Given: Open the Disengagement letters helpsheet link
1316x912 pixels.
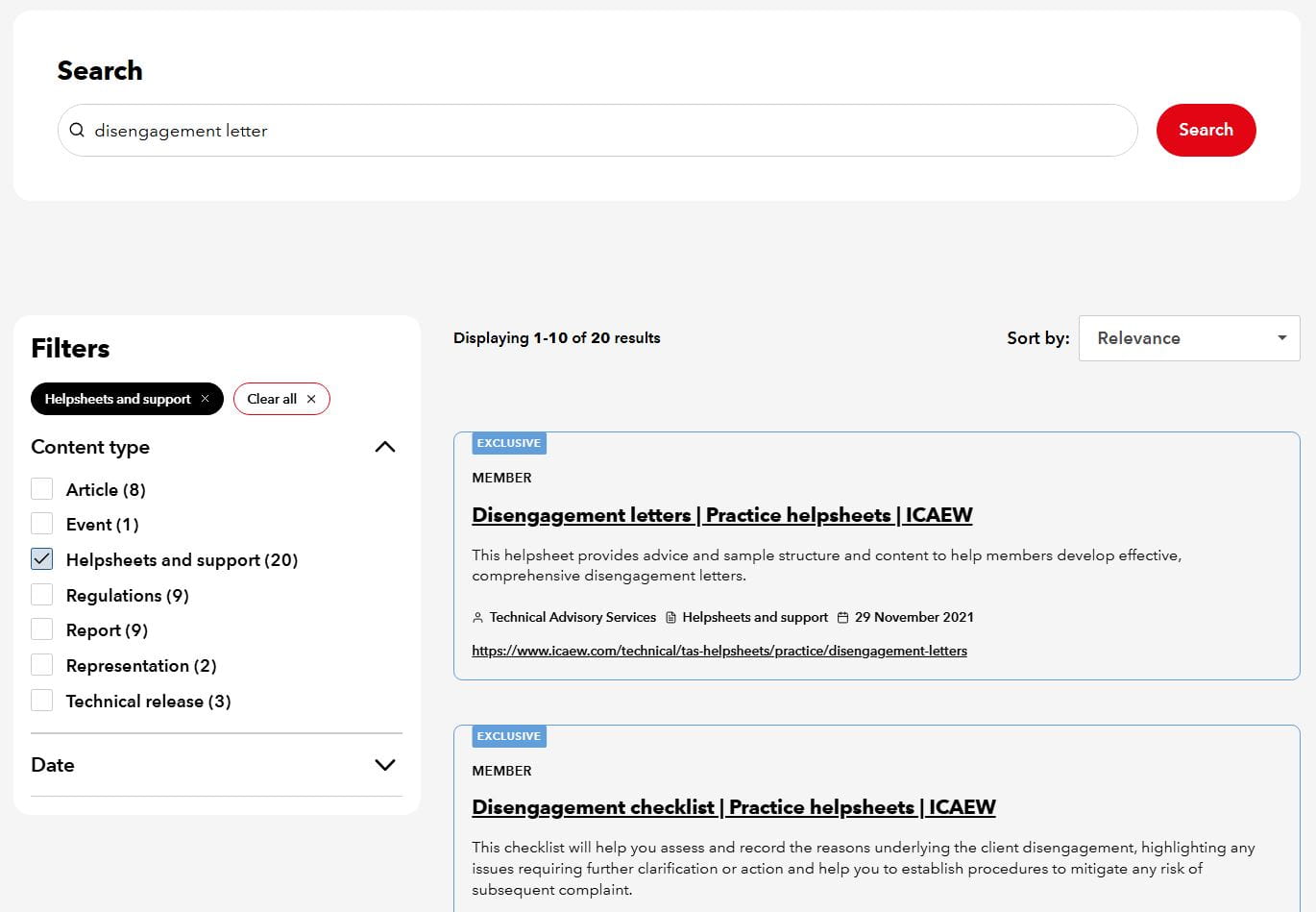Looking at the screenshot, I should (721, 515).
